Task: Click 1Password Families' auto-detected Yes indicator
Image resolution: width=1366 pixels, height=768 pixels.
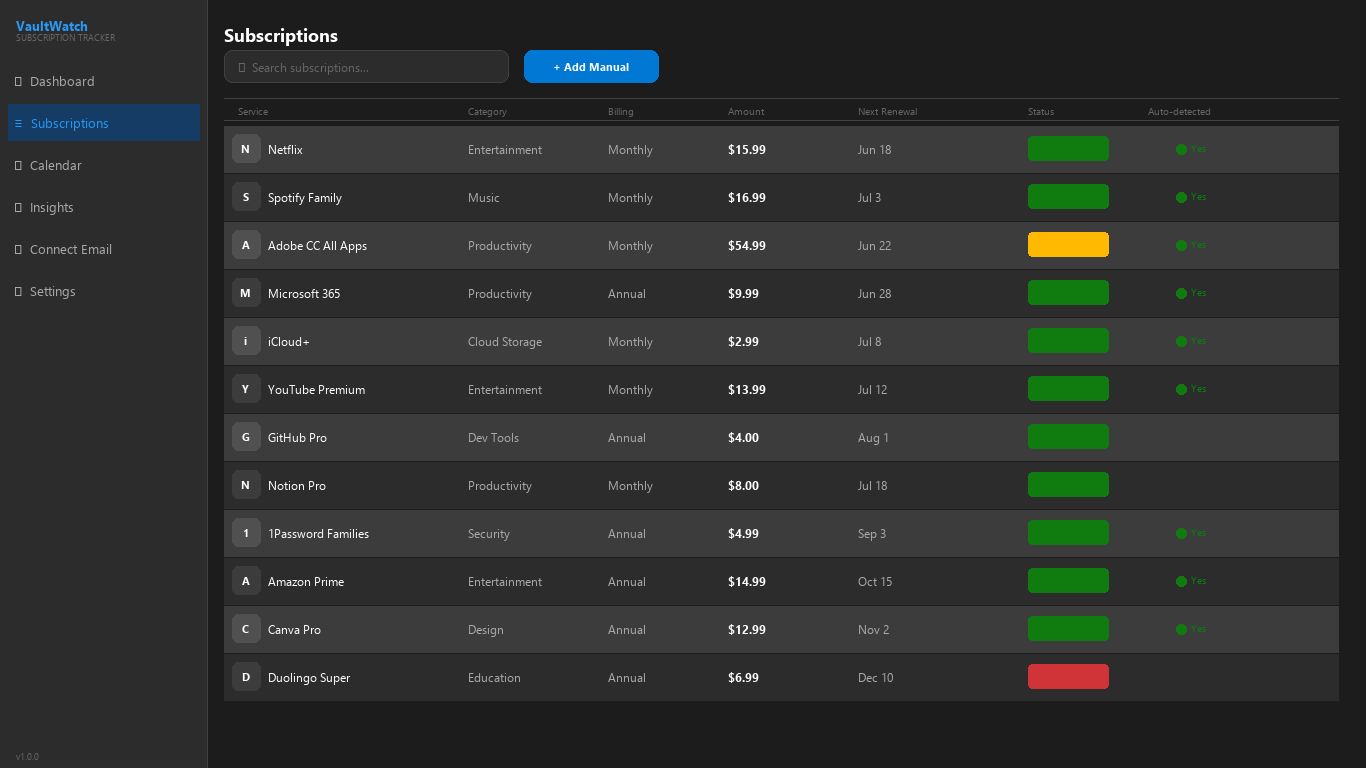Action: 1191,533
